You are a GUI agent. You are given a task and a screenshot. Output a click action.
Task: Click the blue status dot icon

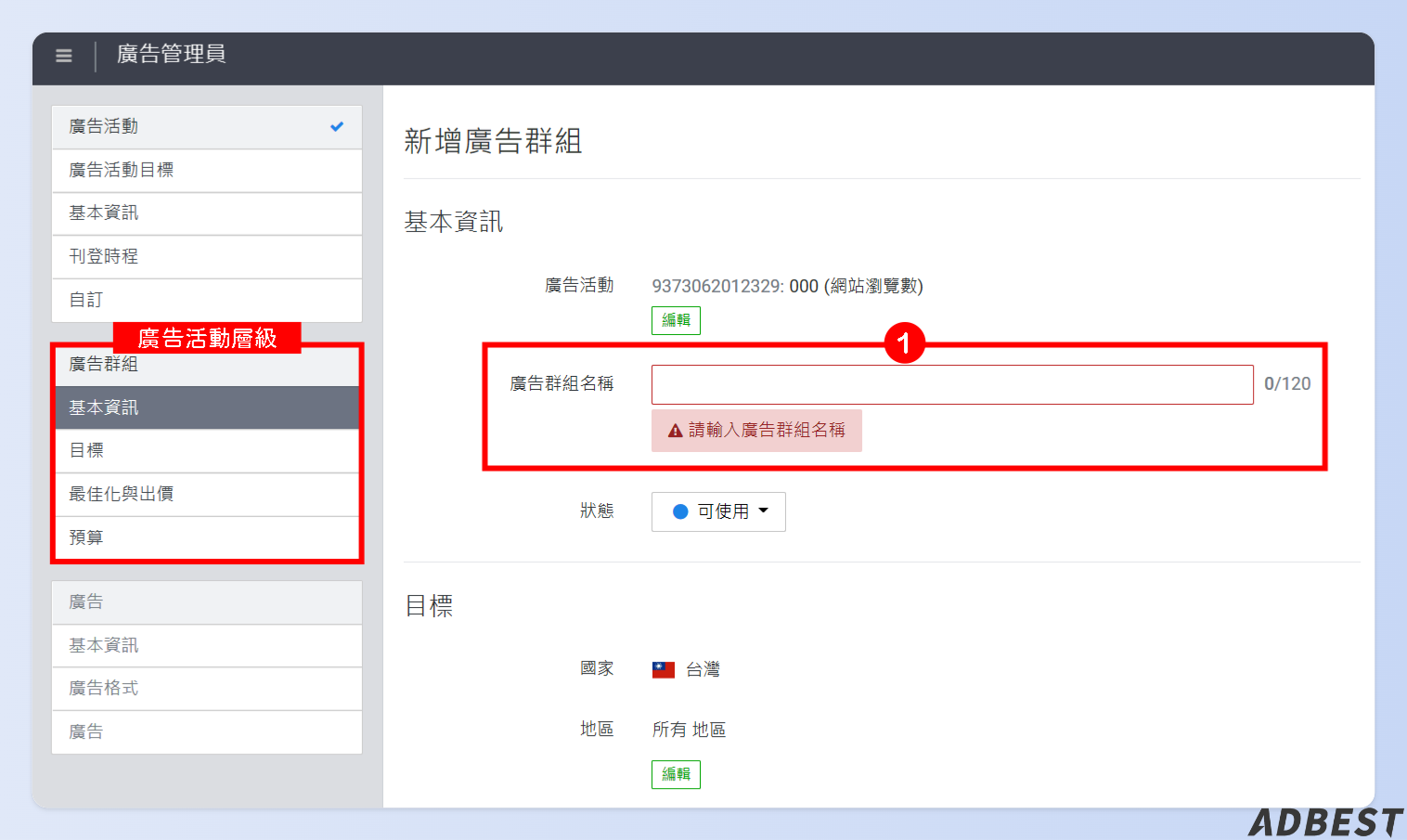(x=680, y=511)
